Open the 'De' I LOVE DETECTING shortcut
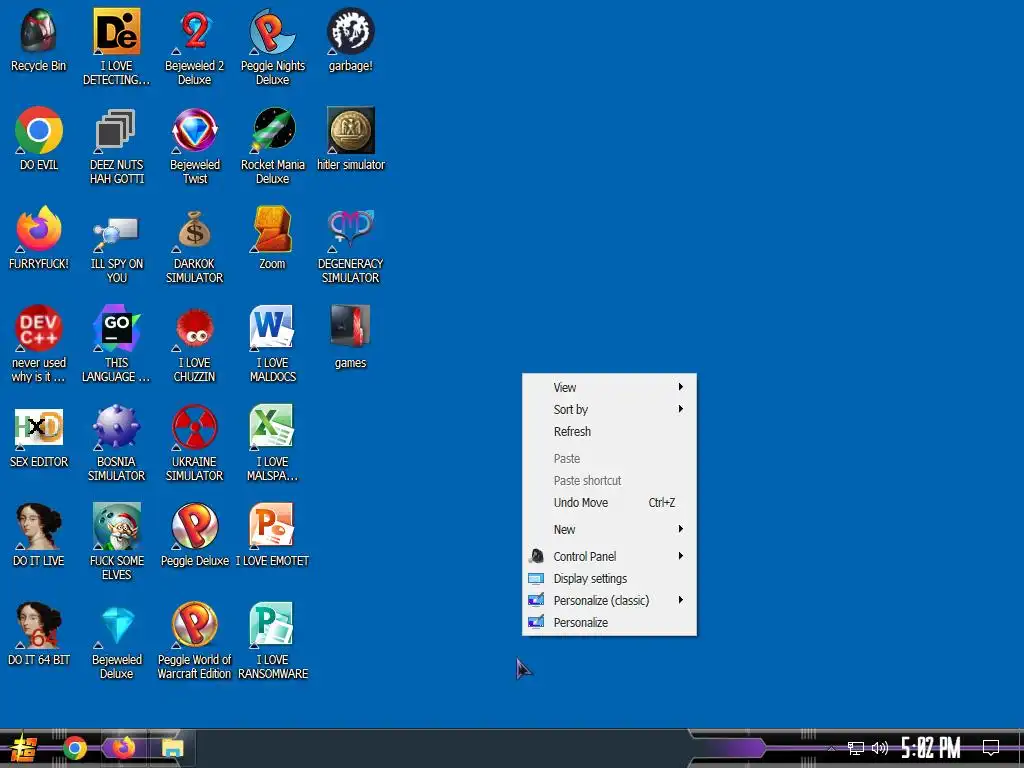Viewport: 1024px width, 768px height. coord(116,47)
